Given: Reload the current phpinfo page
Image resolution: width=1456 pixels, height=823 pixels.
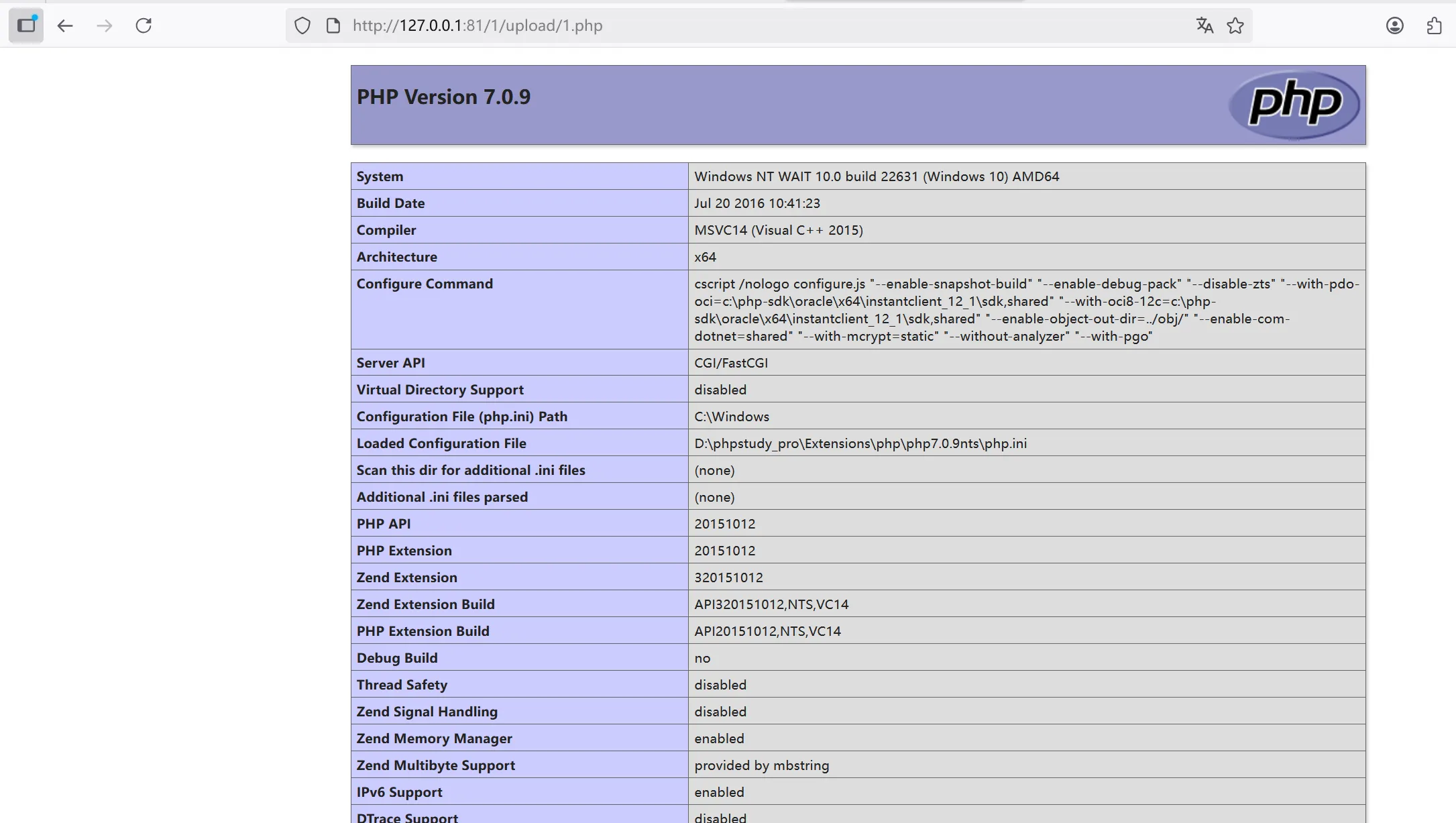Looking at the screenshot, I should (144, 25).
